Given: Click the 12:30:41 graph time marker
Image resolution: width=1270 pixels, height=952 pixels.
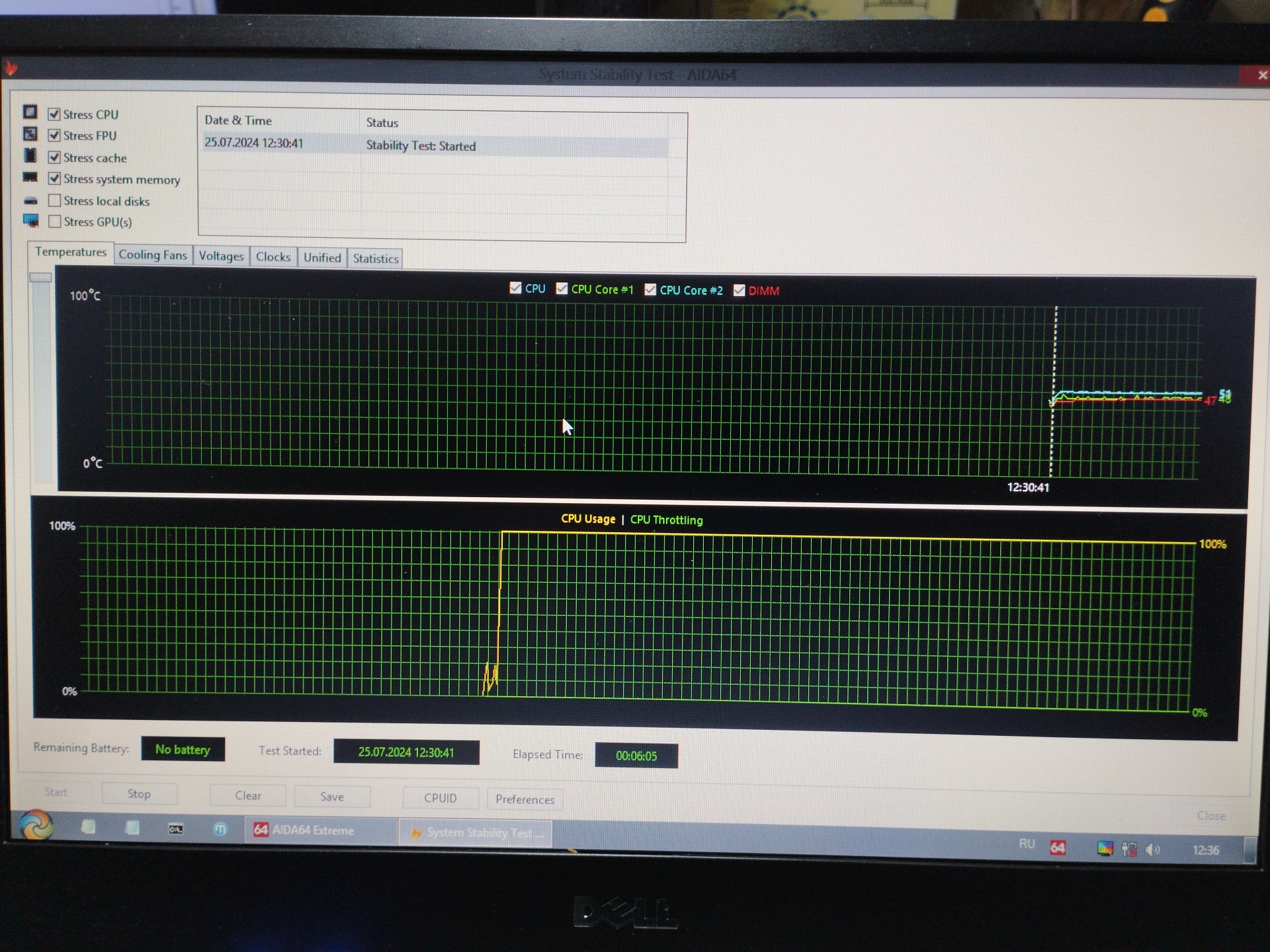Looking at the screenshot, I should (x=1028, y=487).
